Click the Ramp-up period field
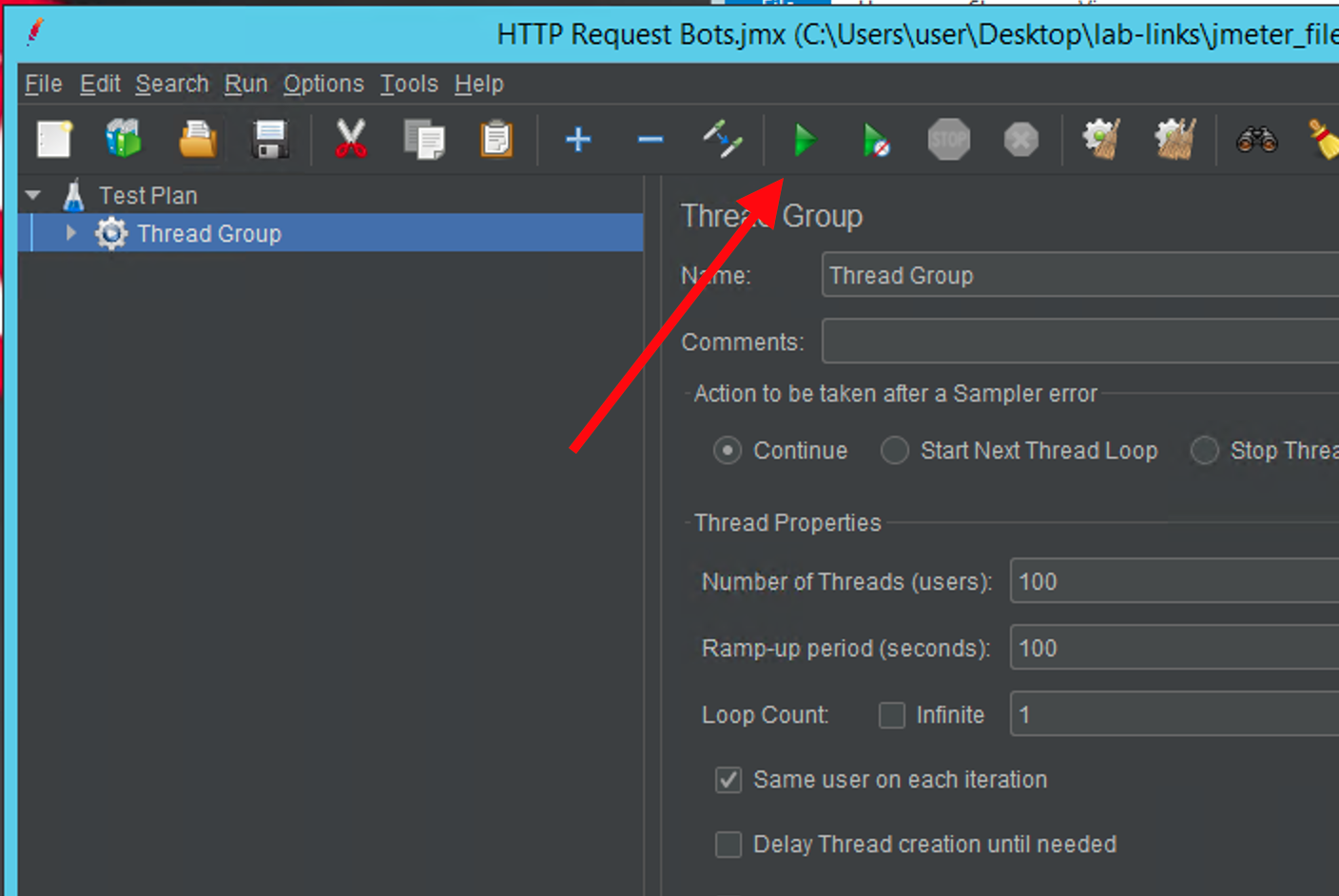 pyautogui.click(x=1174, y=648)
